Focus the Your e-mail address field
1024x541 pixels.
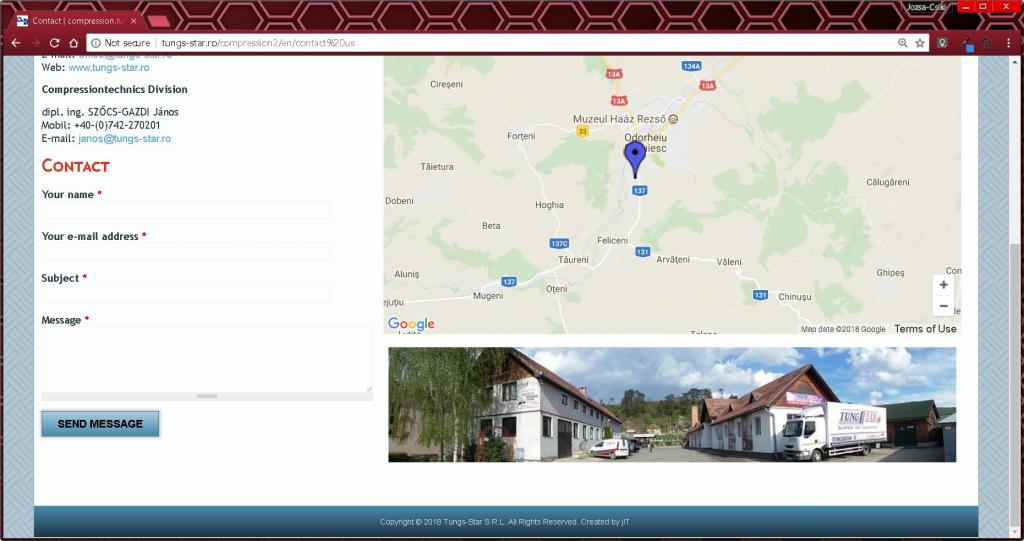point(186,252)
